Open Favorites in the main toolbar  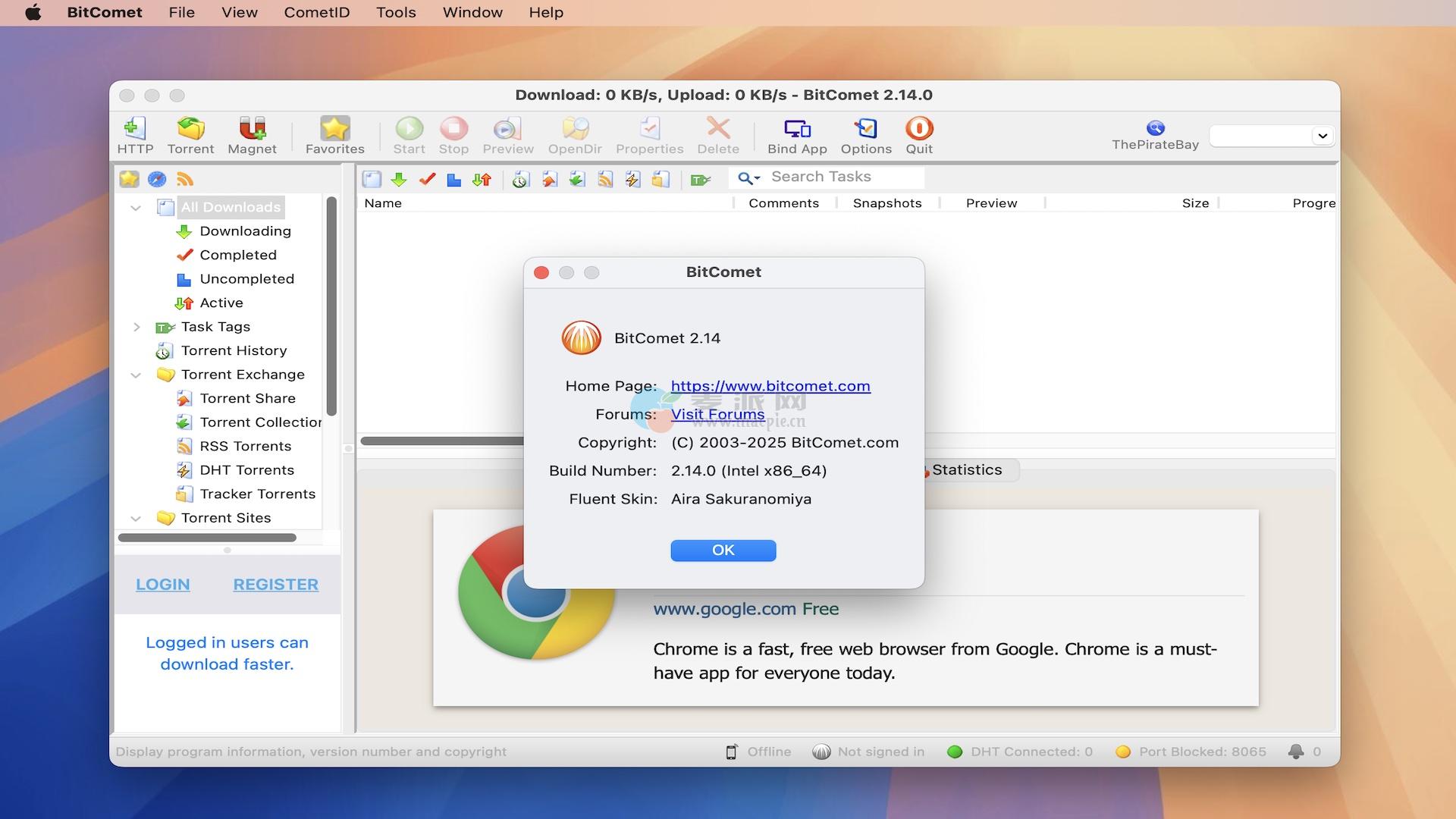point(334,136)
